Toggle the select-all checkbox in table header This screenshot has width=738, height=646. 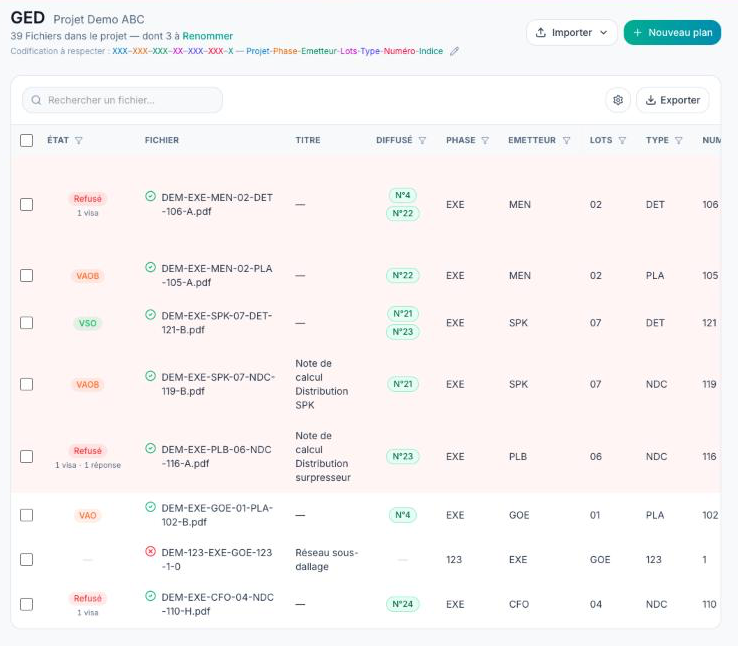click(26, 140)
